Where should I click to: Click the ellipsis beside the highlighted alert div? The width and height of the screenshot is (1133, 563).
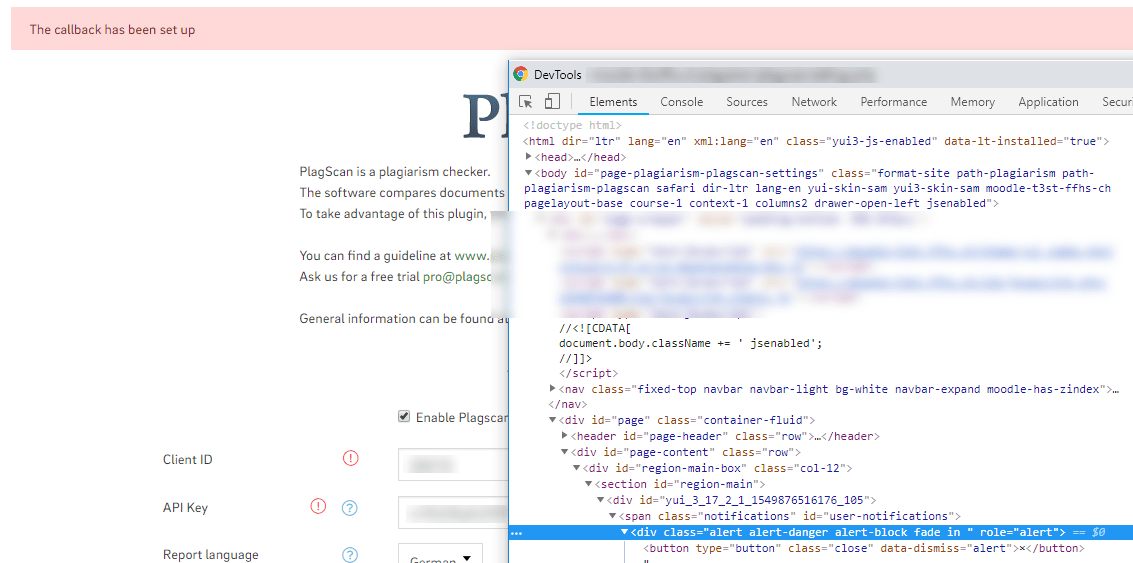tap(516, 533)
